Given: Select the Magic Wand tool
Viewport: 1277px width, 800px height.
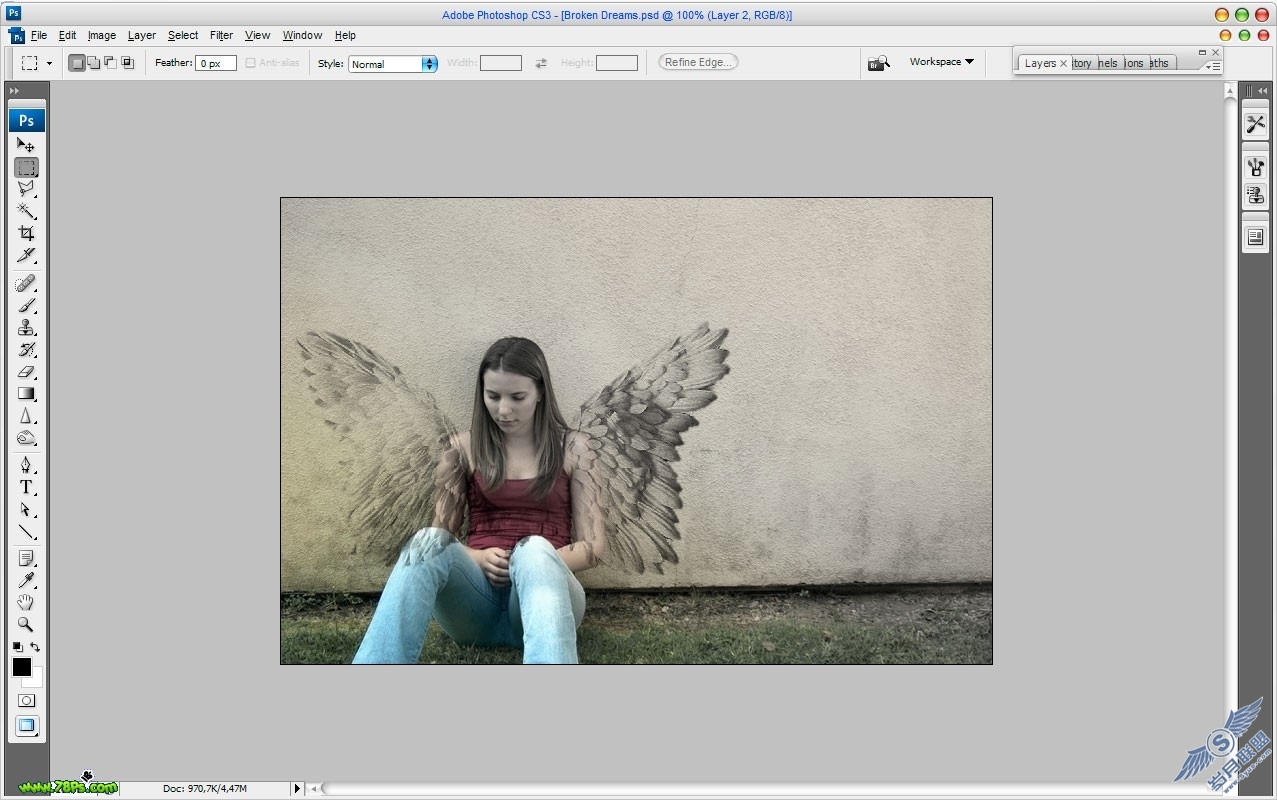Looking at the screenshot, I should tap(26, 211).
